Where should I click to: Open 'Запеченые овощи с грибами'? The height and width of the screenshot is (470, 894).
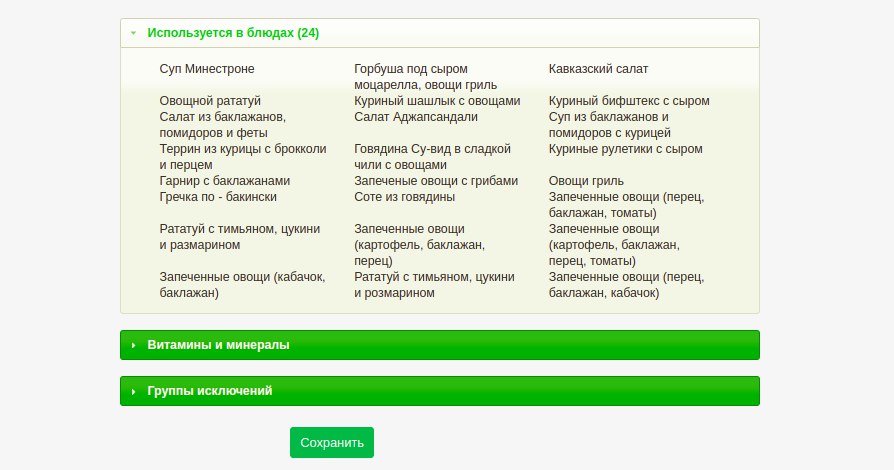click(436, 181)
